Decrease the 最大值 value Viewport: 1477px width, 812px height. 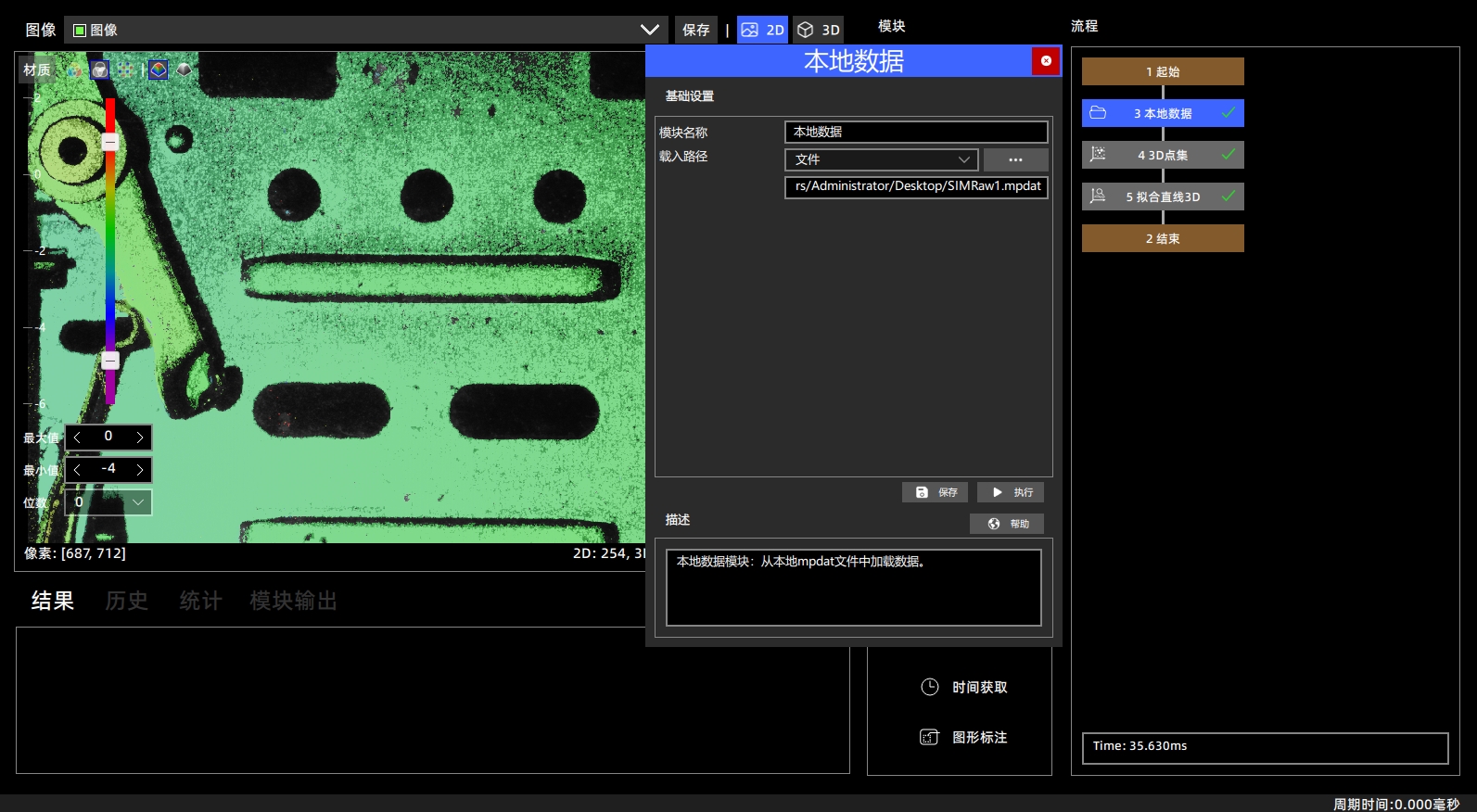77,438
